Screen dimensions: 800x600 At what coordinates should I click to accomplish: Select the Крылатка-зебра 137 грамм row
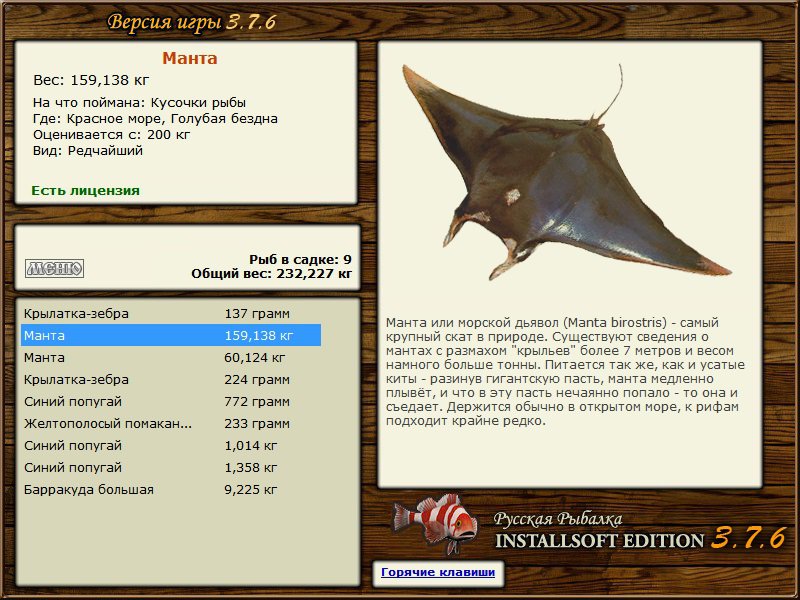[x=171, y=313]
